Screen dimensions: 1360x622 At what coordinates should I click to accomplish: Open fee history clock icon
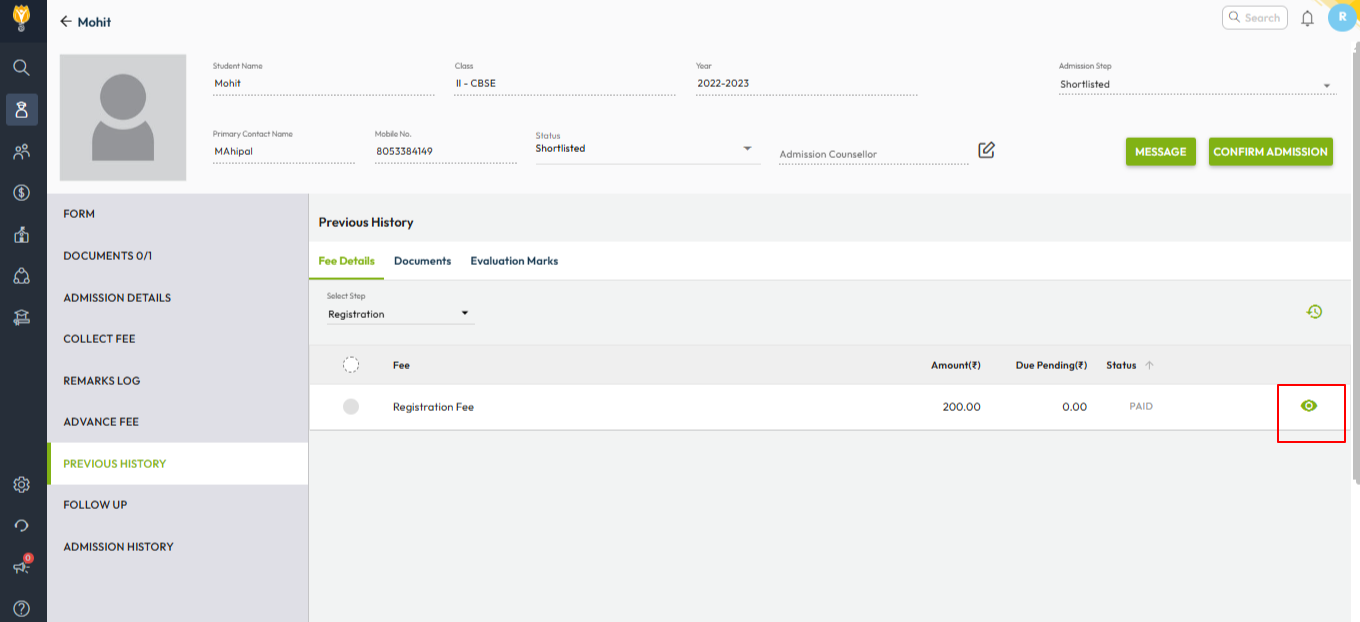click(x=1314, y=312)
